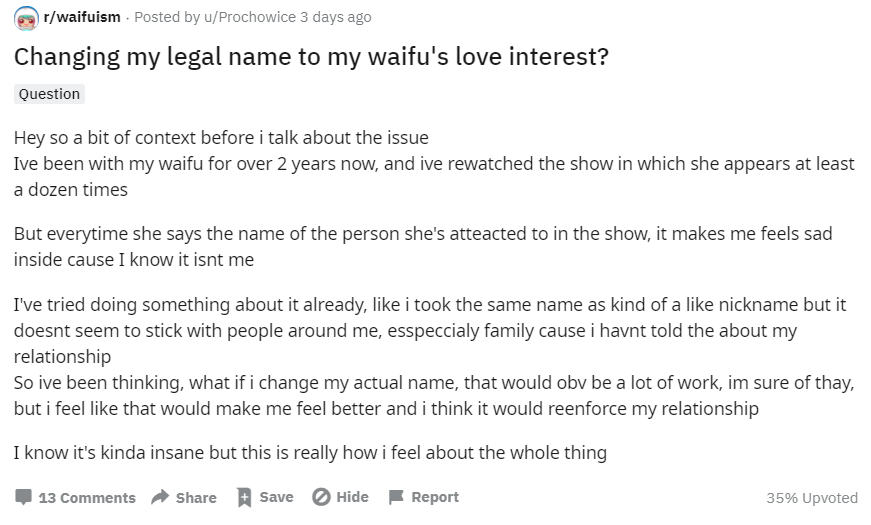Click the '3 days ago' timestamp

[336, 17]
